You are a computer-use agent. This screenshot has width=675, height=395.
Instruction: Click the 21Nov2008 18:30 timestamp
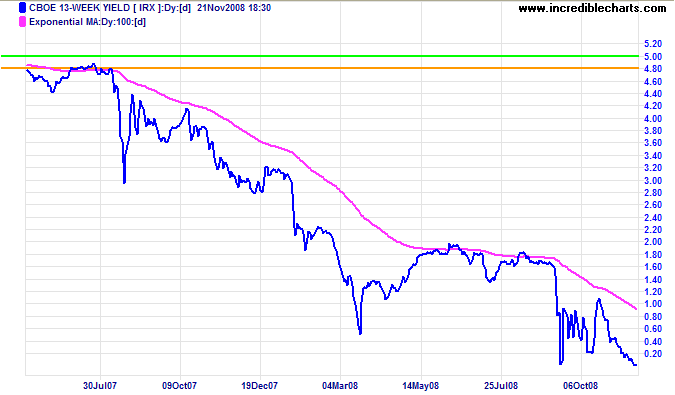coord(234,8)
